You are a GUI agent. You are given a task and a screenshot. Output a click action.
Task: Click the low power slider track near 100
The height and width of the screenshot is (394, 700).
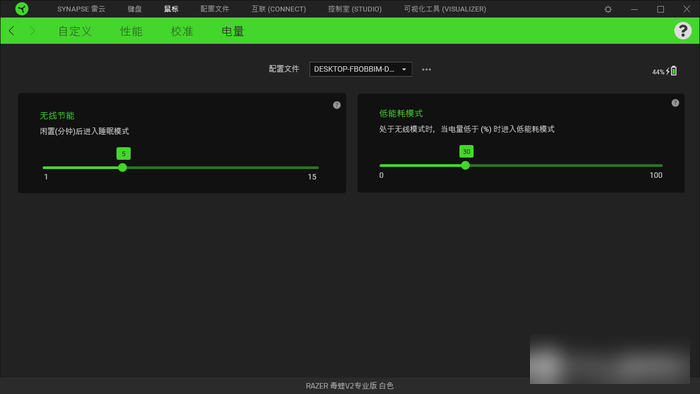pos(655,166)
